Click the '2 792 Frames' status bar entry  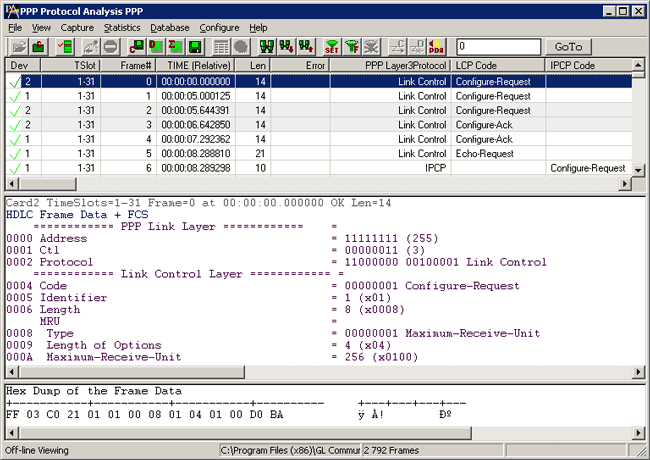[x=432, y=450]
